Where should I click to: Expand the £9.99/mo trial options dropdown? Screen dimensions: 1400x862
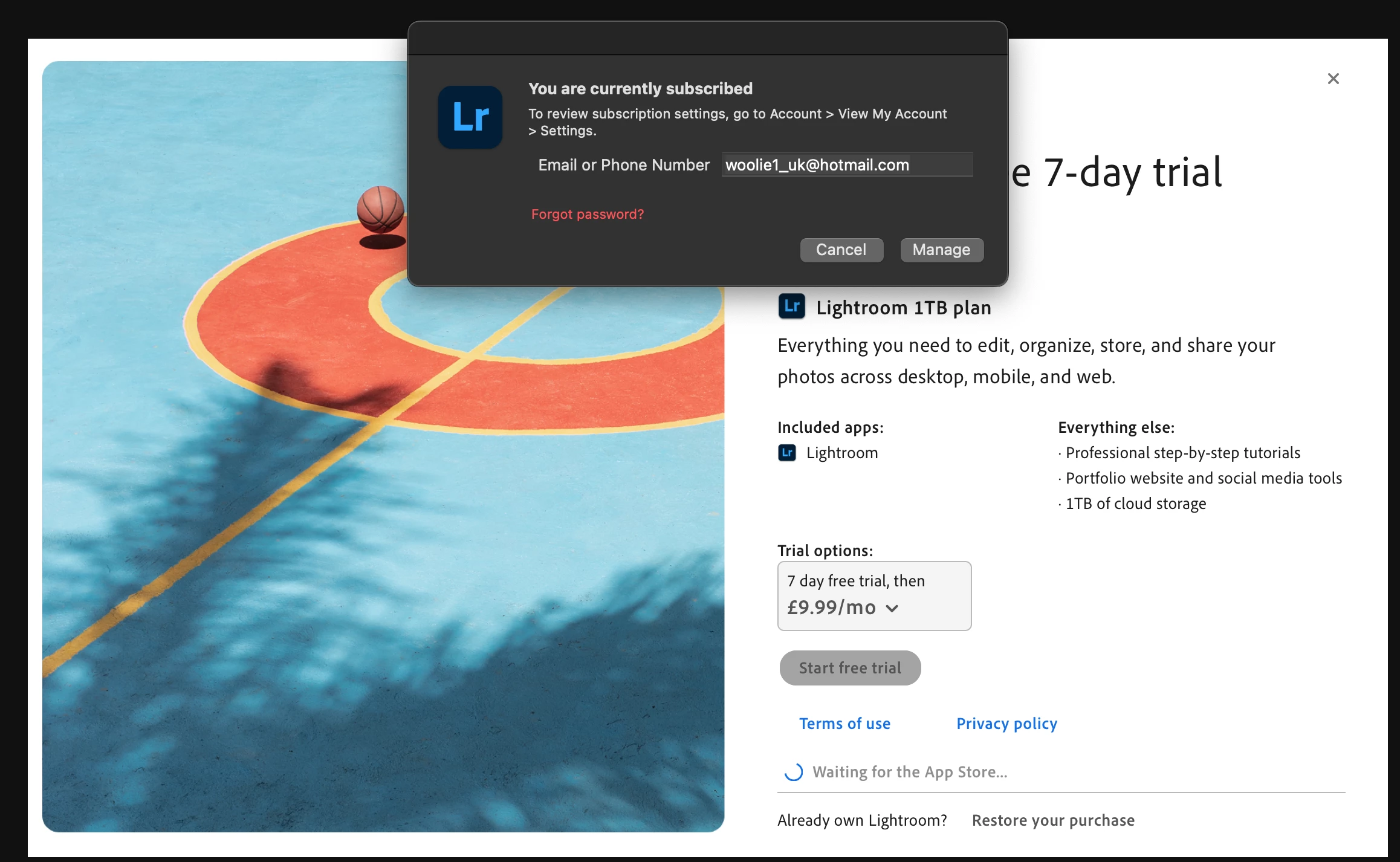click(873, 595)
